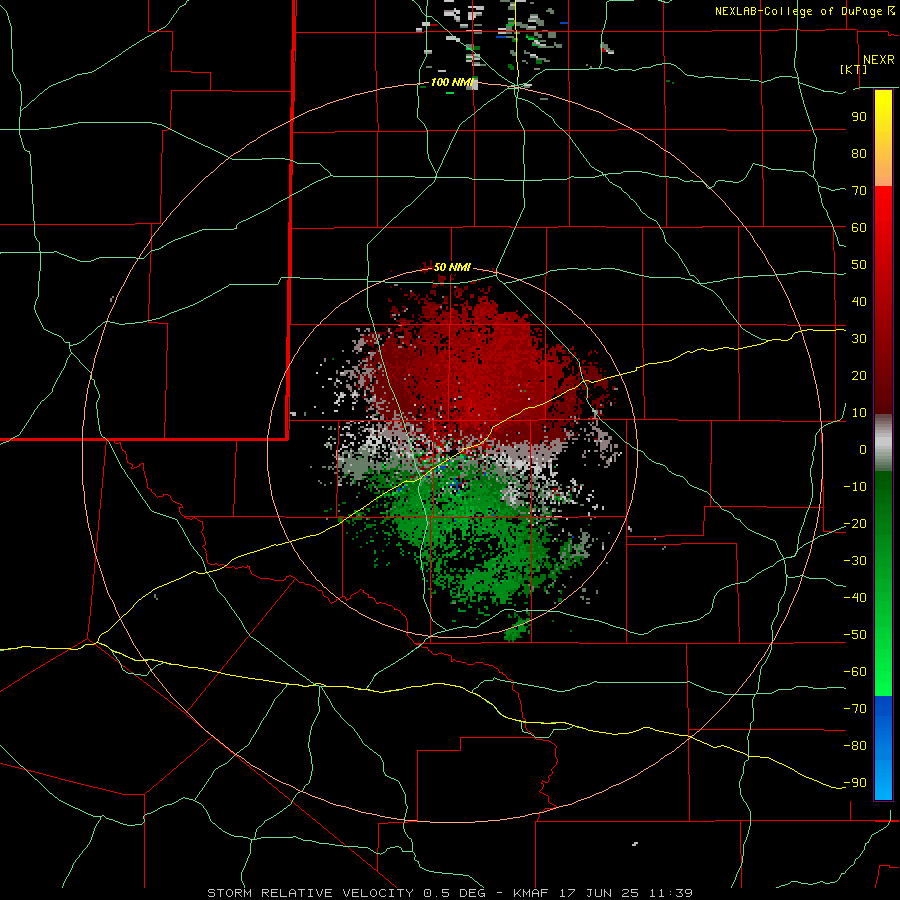
Task: Click the positive 40 scale value
Action: [x=859, y=301]
